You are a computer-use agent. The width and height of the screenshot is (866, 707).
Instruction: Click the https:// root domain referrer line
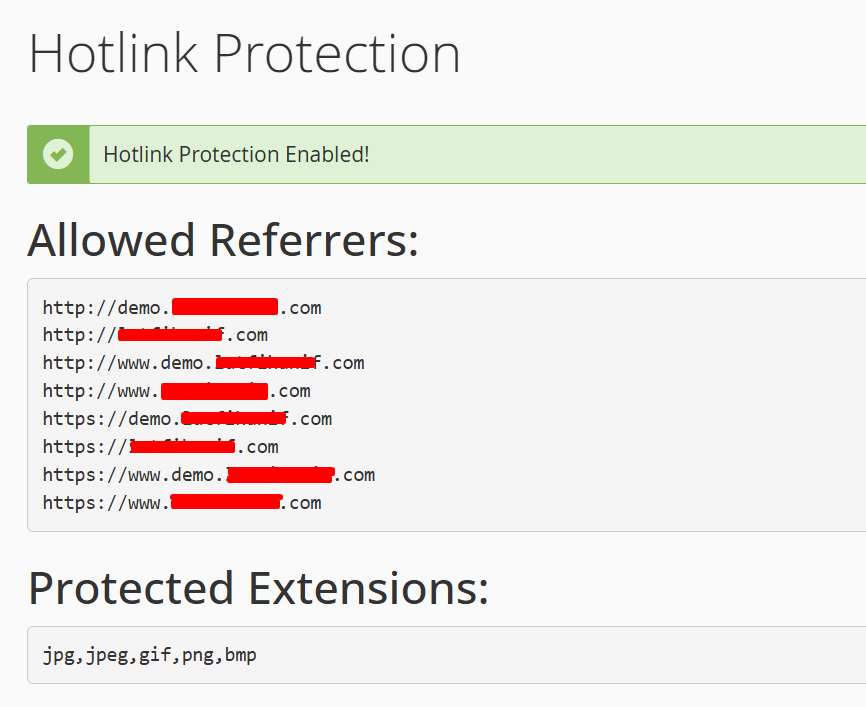(161, 447)
